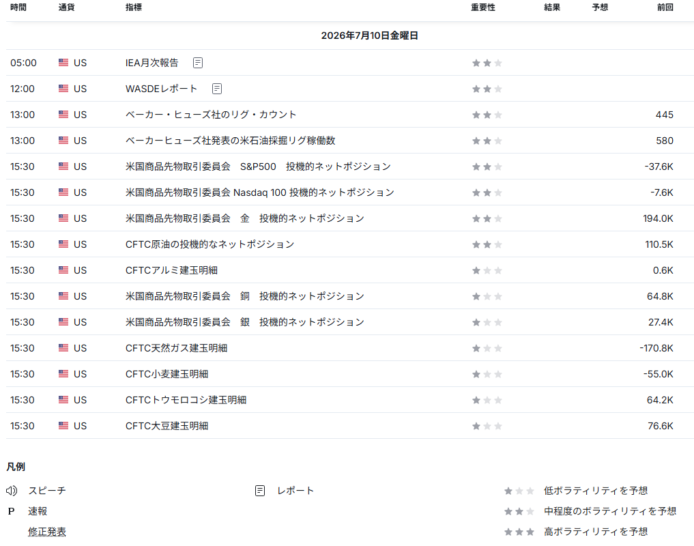Screen dimensions: 694x546
Task: Open the CFTC大豆建玉明細 indicator
Action: pyautogui.click(x=167, y=426)
